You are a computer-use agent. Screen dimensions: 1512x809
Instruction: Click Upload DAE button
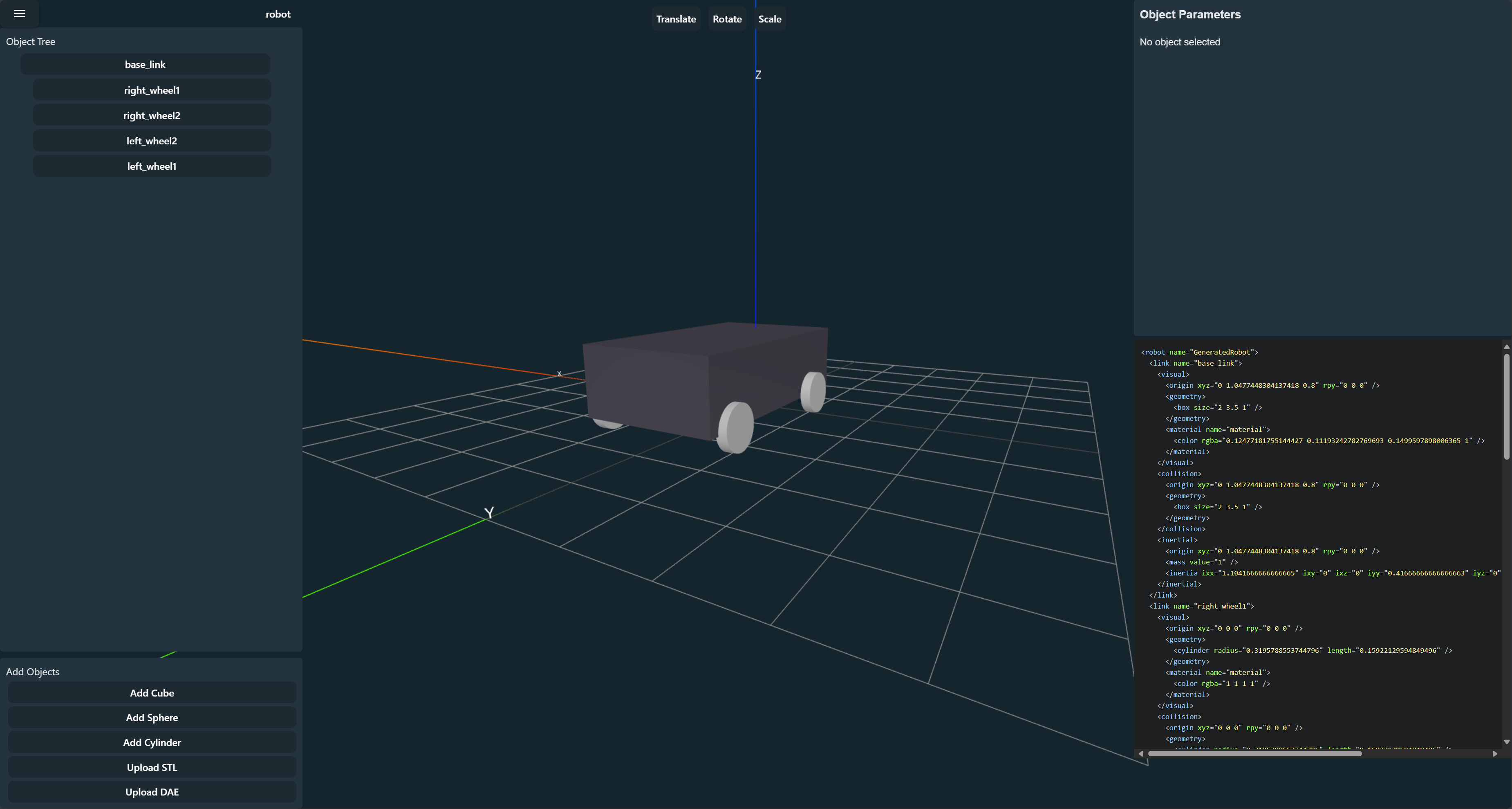[152, 792]
